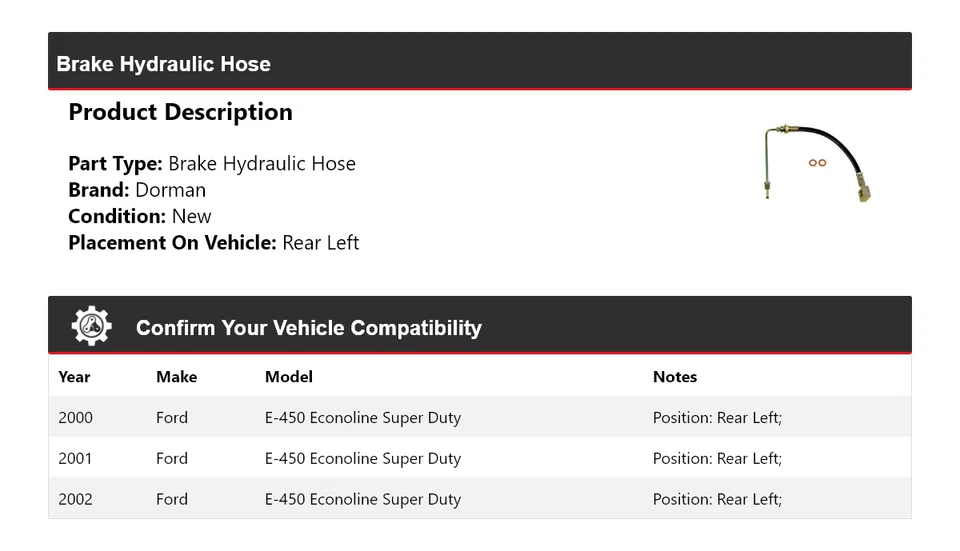This screenshot has height=551, width=960.
Task: Open the brake hose product image
Action: coord(817,161)
